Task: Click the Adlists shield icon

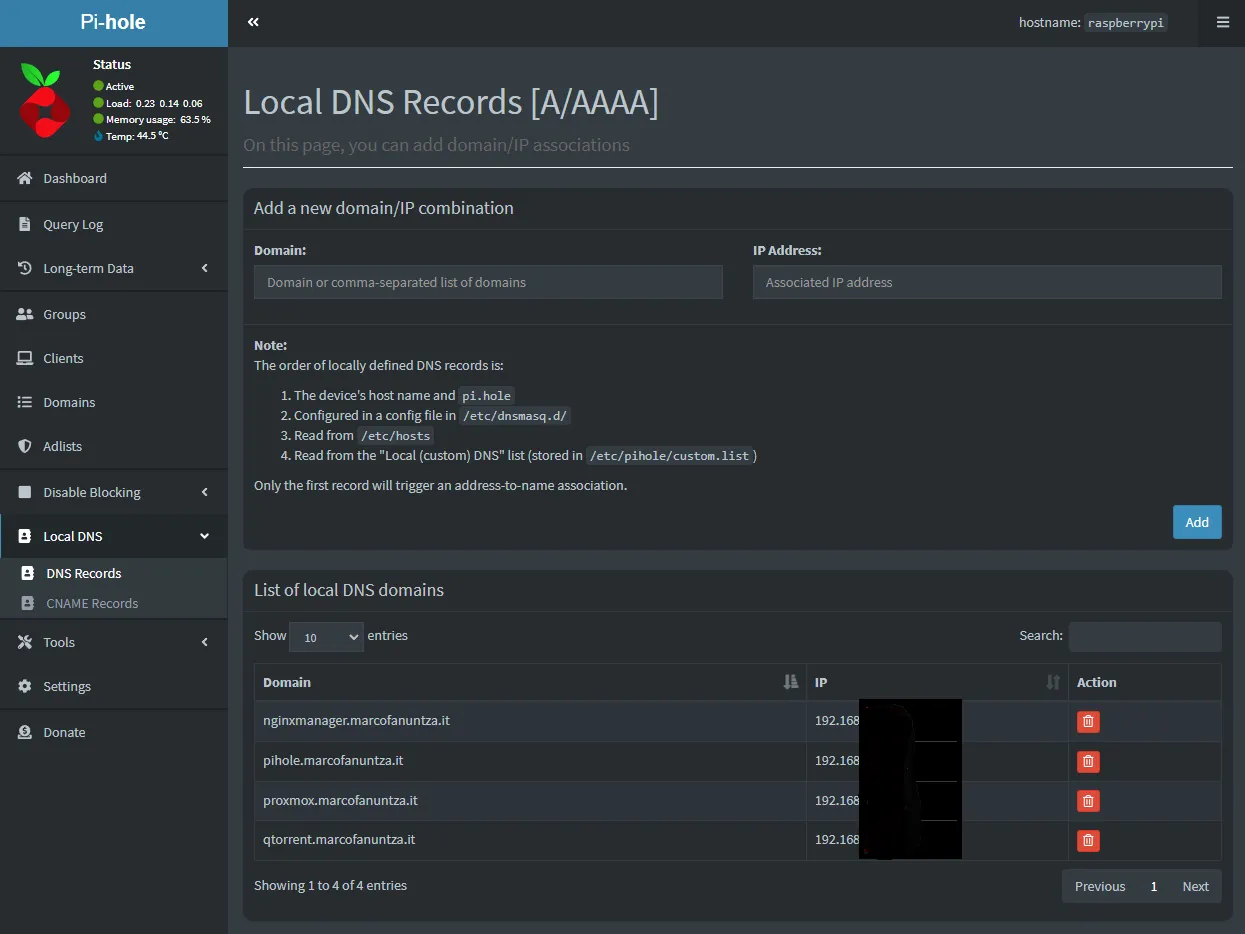Action: (x=25, y=446)
